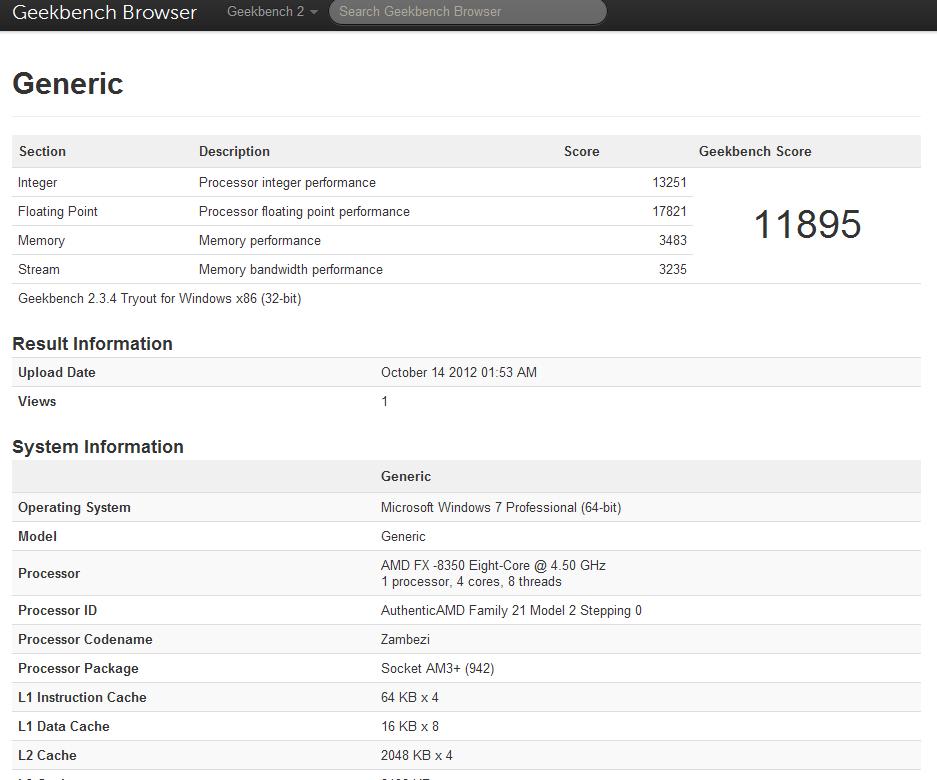Click the Search Geekbench Browser field

click(x=467, y=12)
